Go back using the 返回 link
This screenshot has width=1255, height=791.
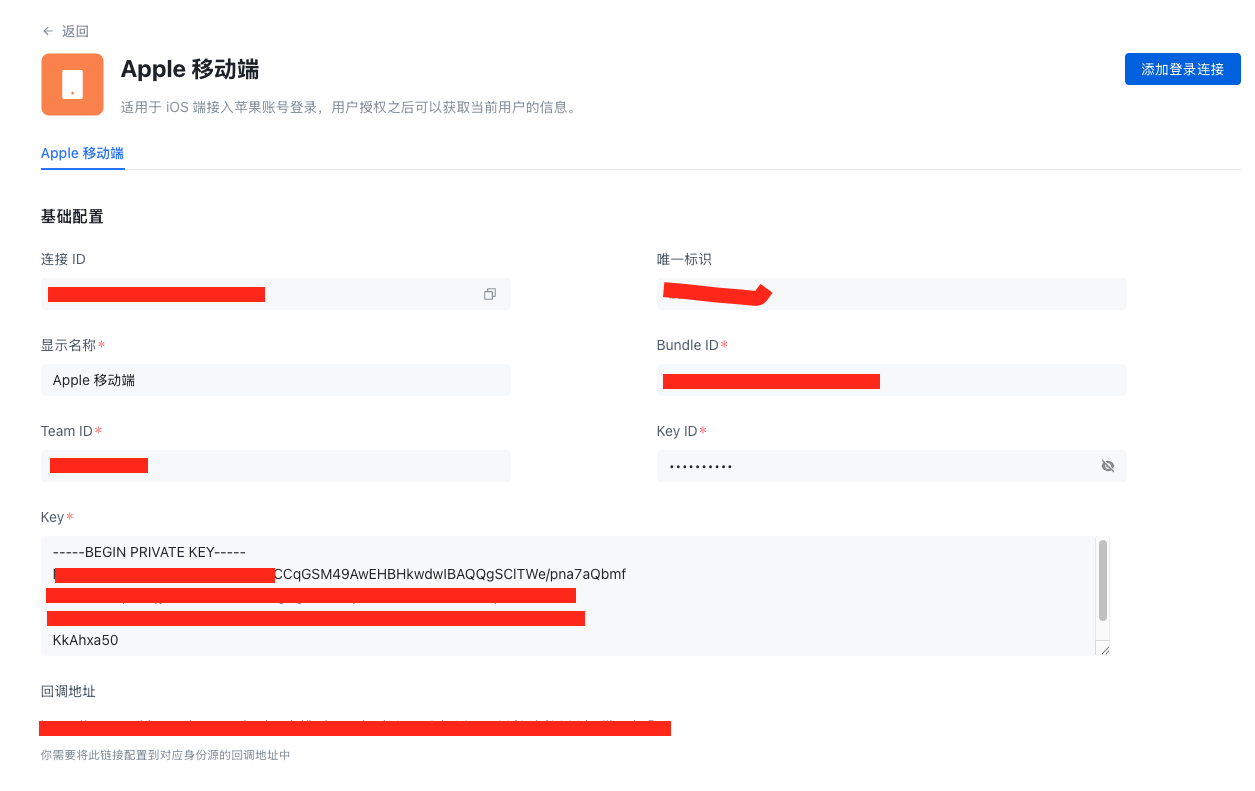tap(65, 31)
